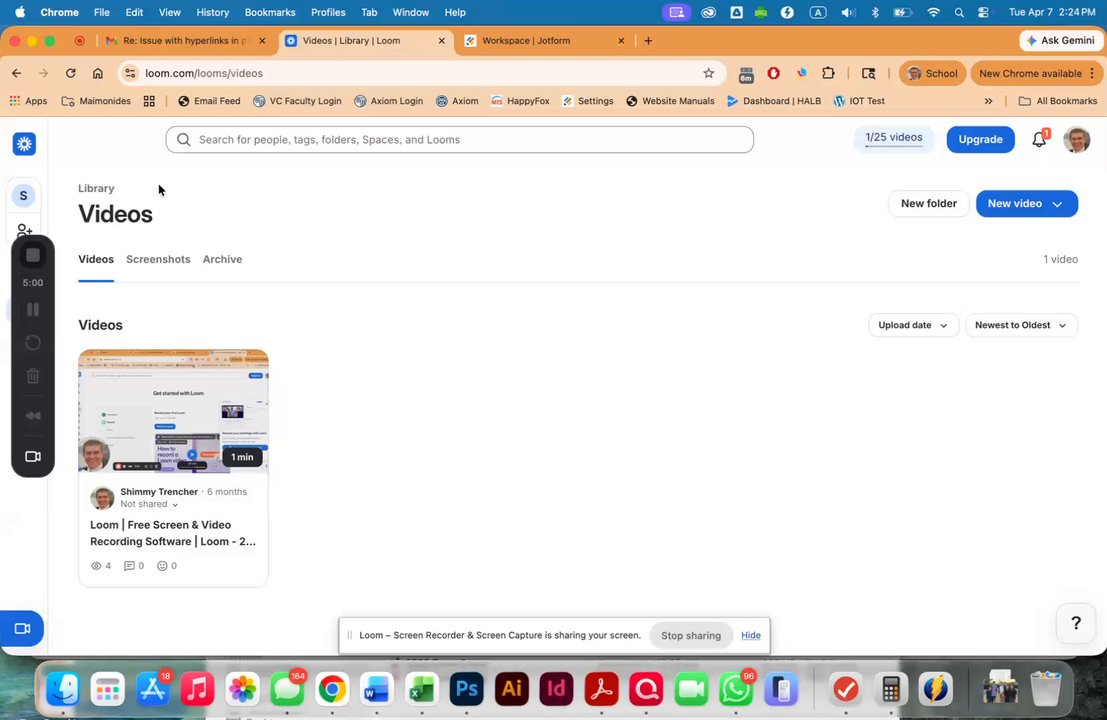
Task: Open All Bookmarks folder
Action: (1058, 101)
